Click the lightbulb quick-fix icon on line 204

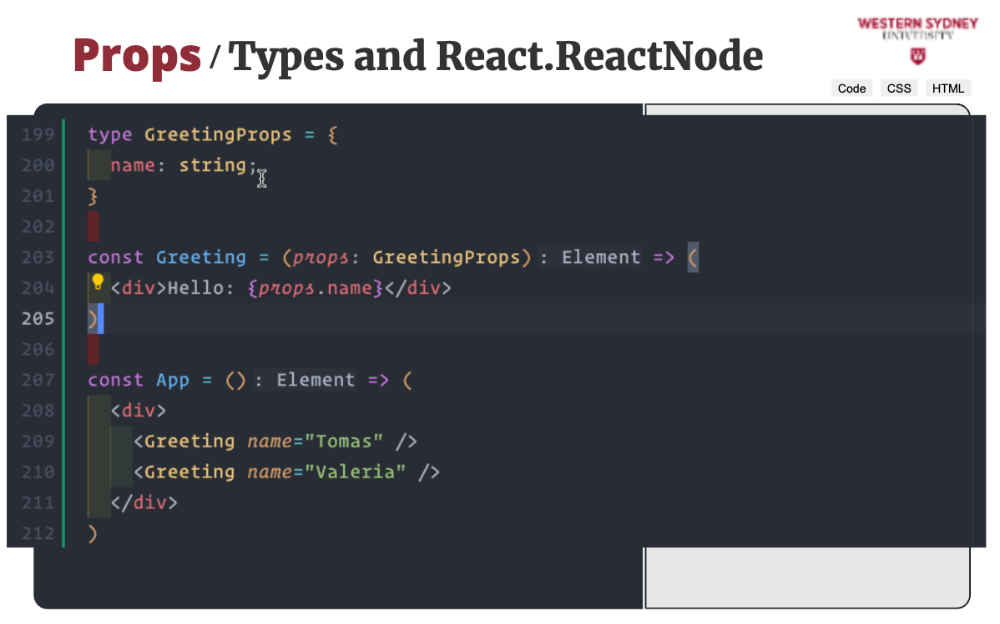(x=98, y=283)
